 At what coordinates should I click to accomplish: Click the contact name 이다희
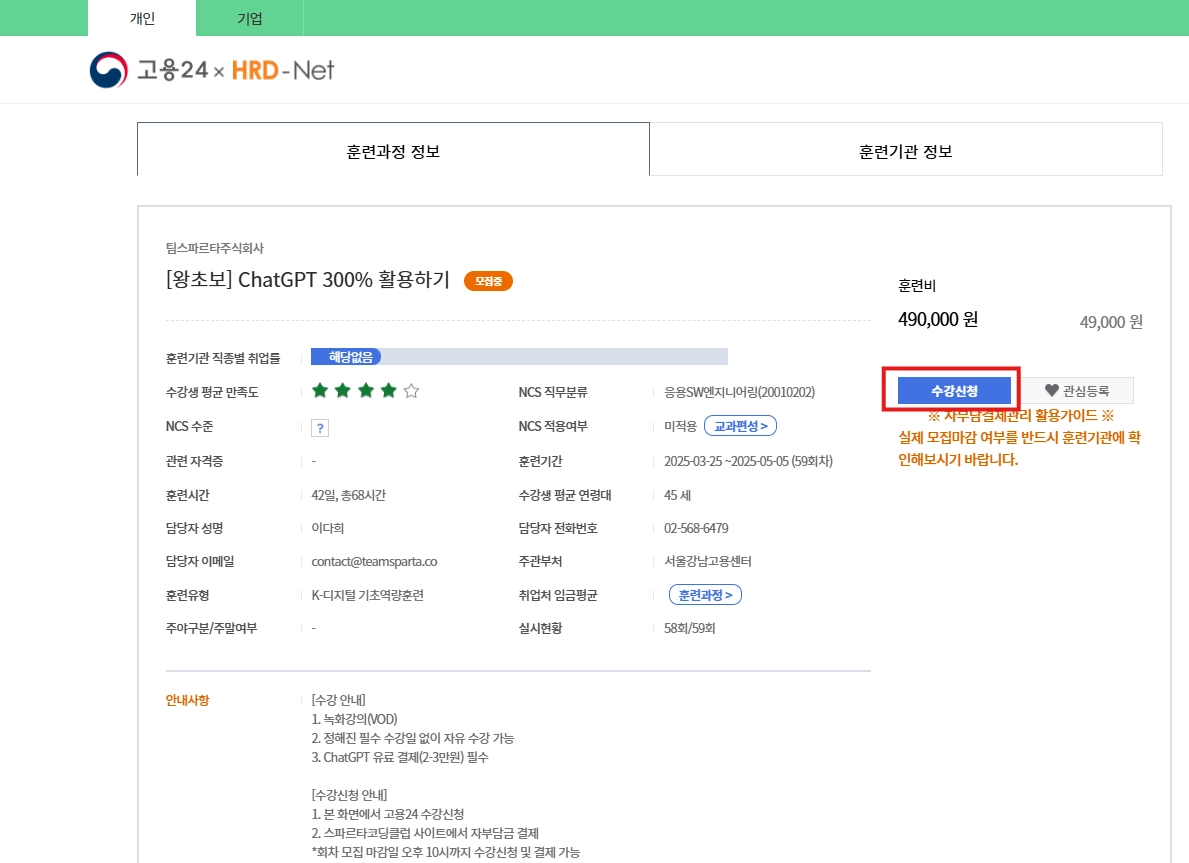(328, 529)
